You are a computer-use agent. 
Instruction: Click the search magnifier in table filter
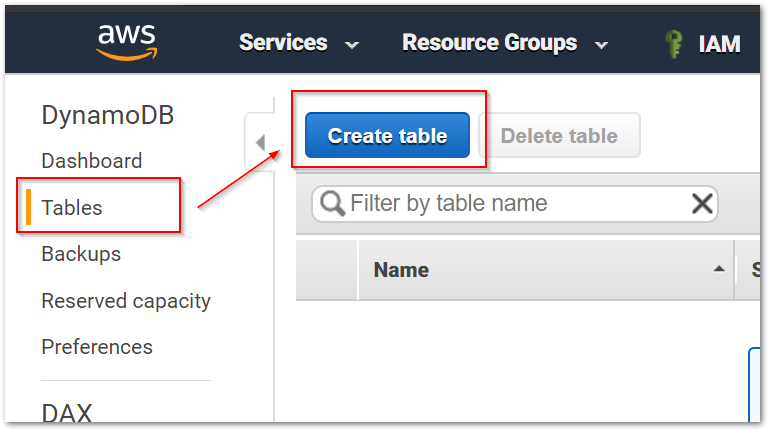pos(332,203)
